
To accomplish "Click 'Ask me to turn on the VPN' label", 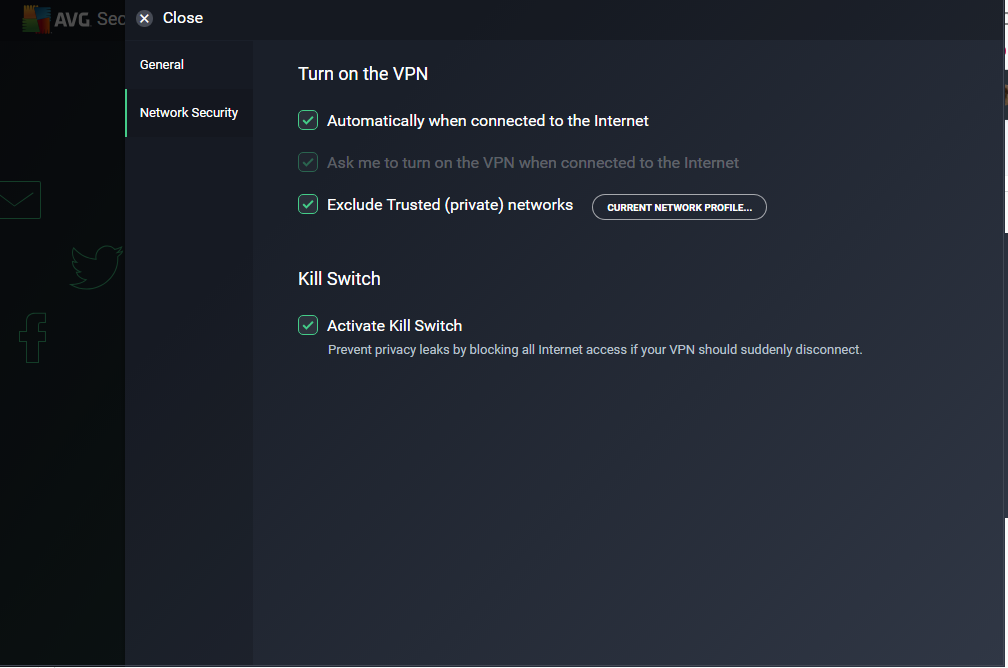I will [533, 162].
